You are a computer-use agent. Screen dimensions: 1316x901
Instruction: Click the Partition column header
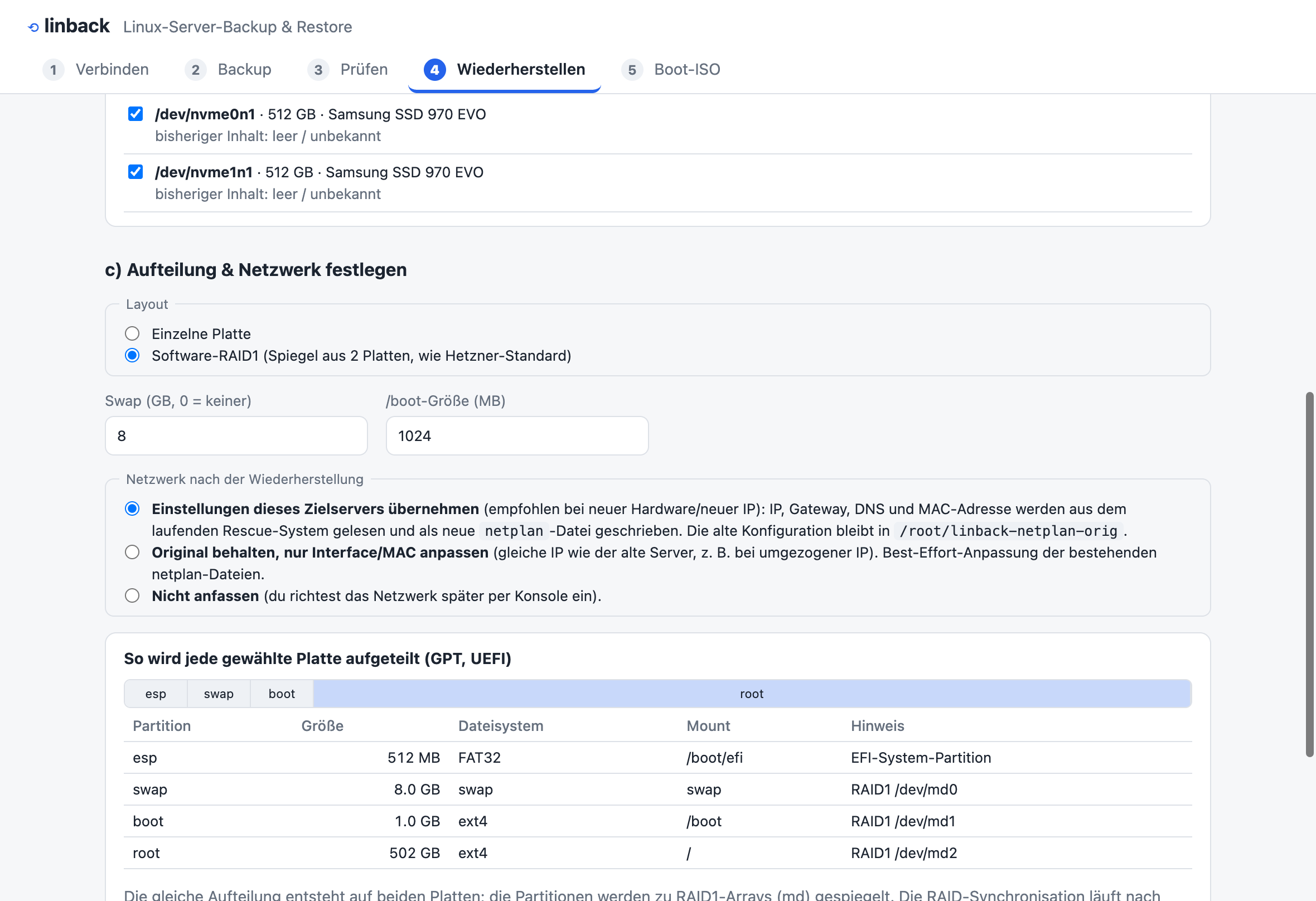(161, 726)
